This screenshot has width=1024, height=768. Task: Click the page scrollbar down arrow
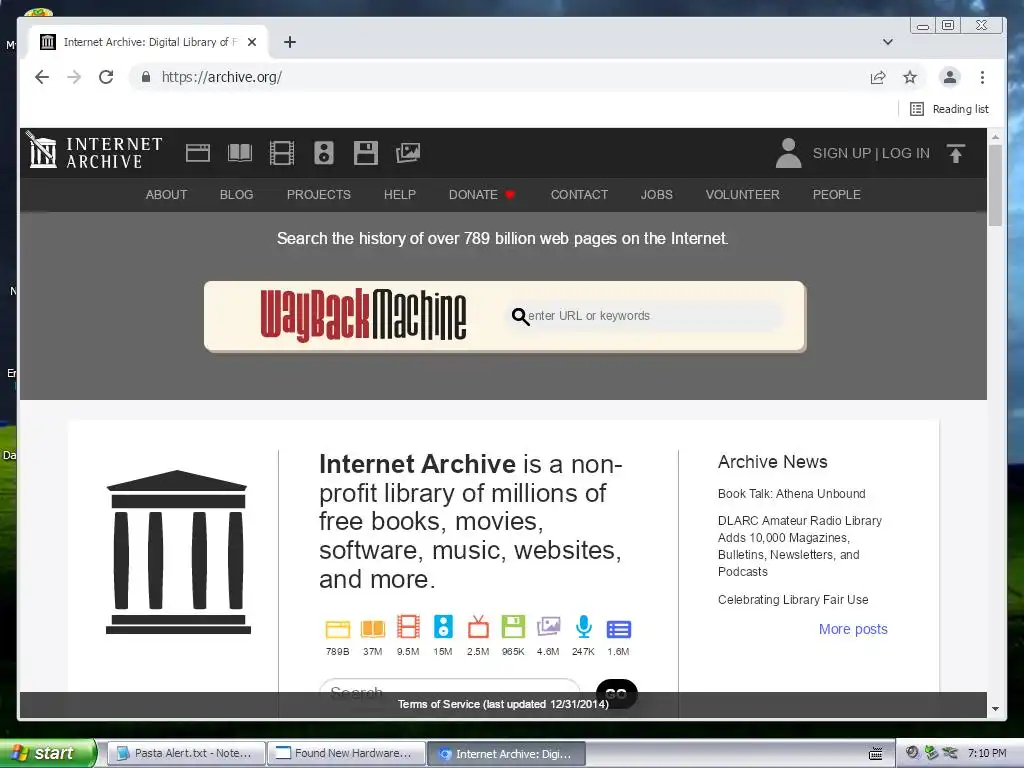[995, 709]
